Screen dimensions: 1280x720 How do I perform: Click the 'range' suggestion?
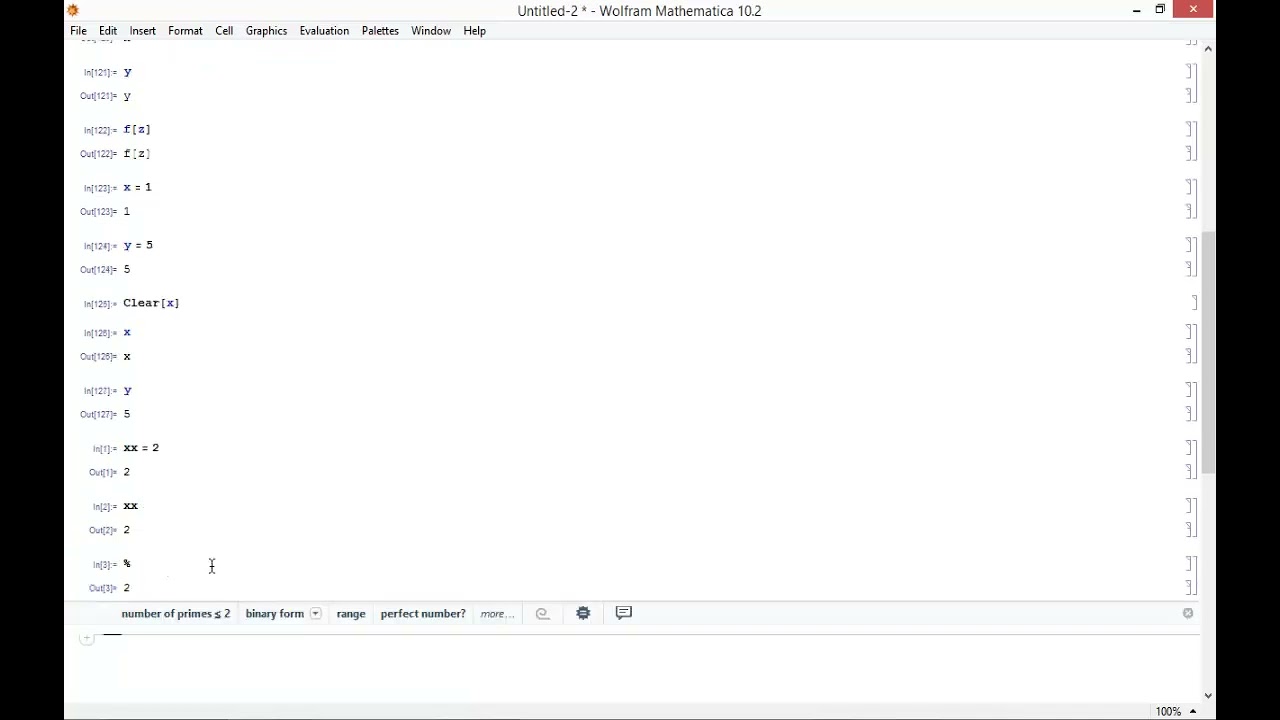click(x=350, y=614)
